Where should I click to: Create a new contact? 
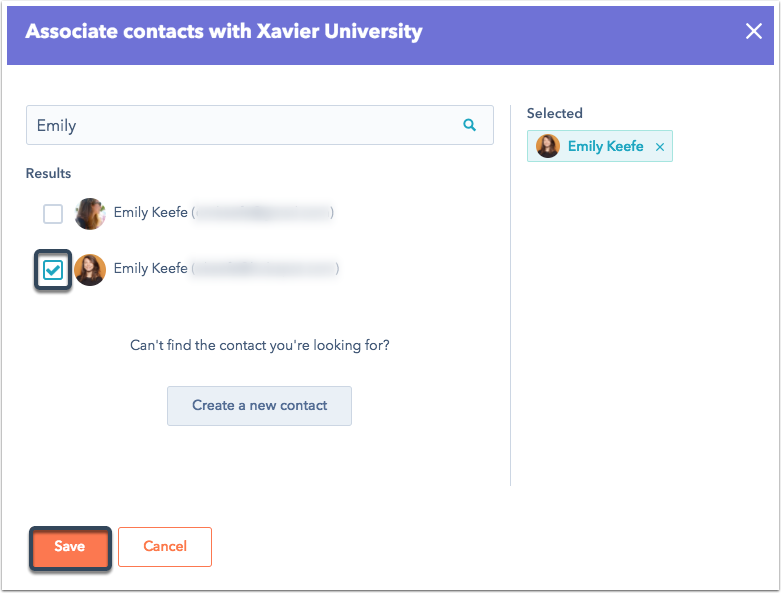[260, 406]
